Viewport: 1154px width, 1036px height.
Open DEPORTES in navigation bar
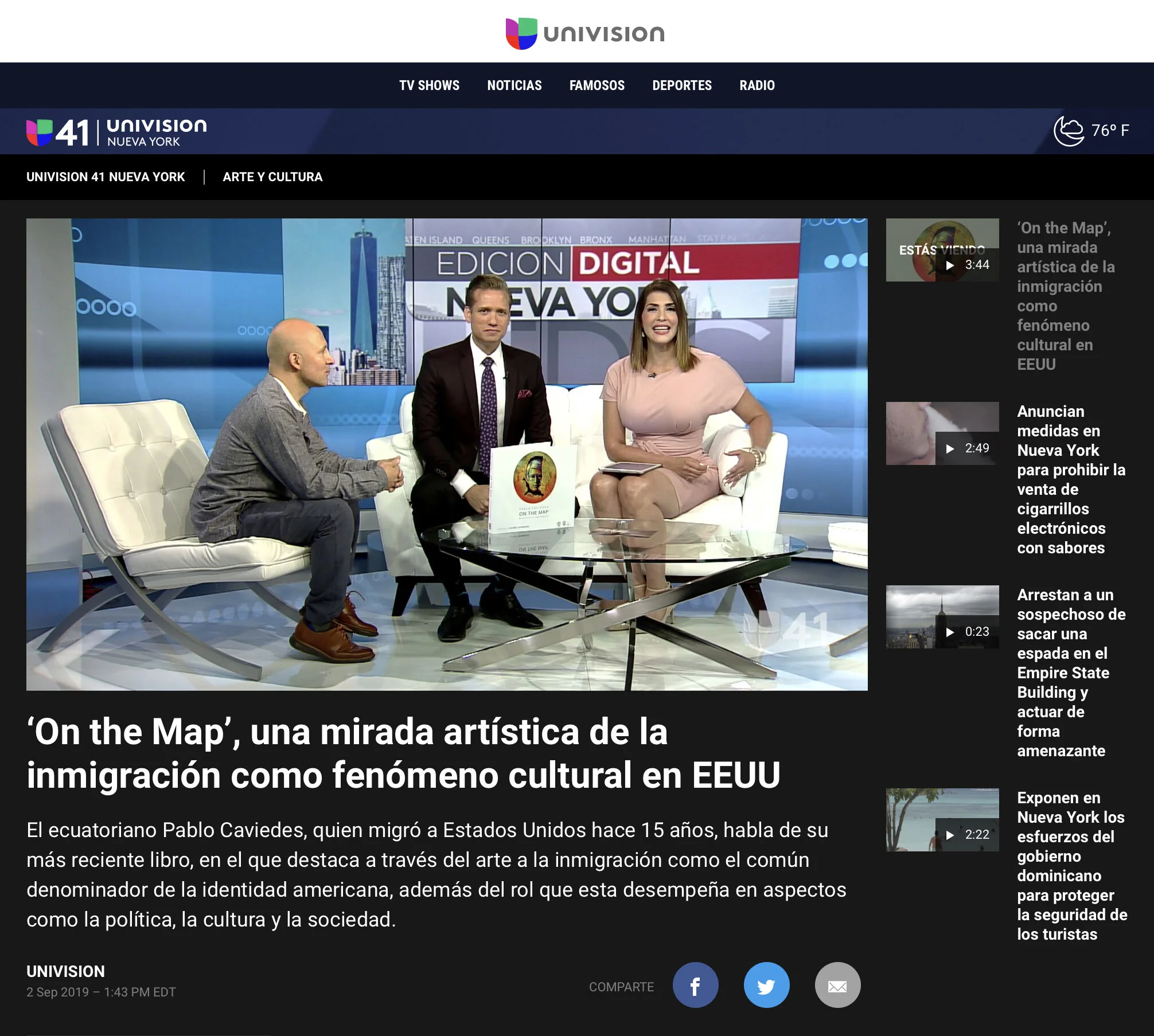click(x=682, y=85)
